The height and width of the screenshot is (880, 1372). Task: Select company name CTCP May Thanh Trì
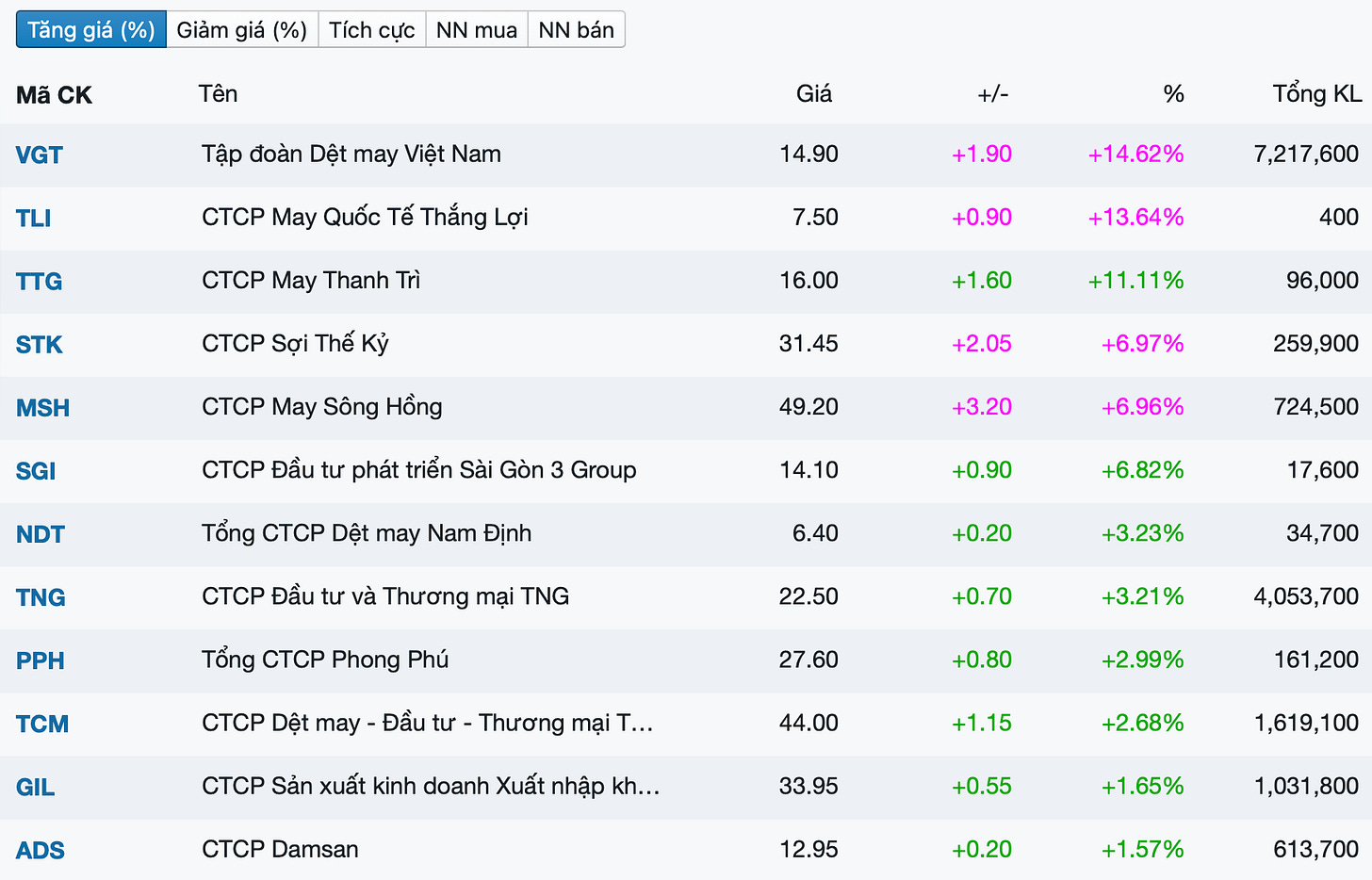click(x=311, y=280)
